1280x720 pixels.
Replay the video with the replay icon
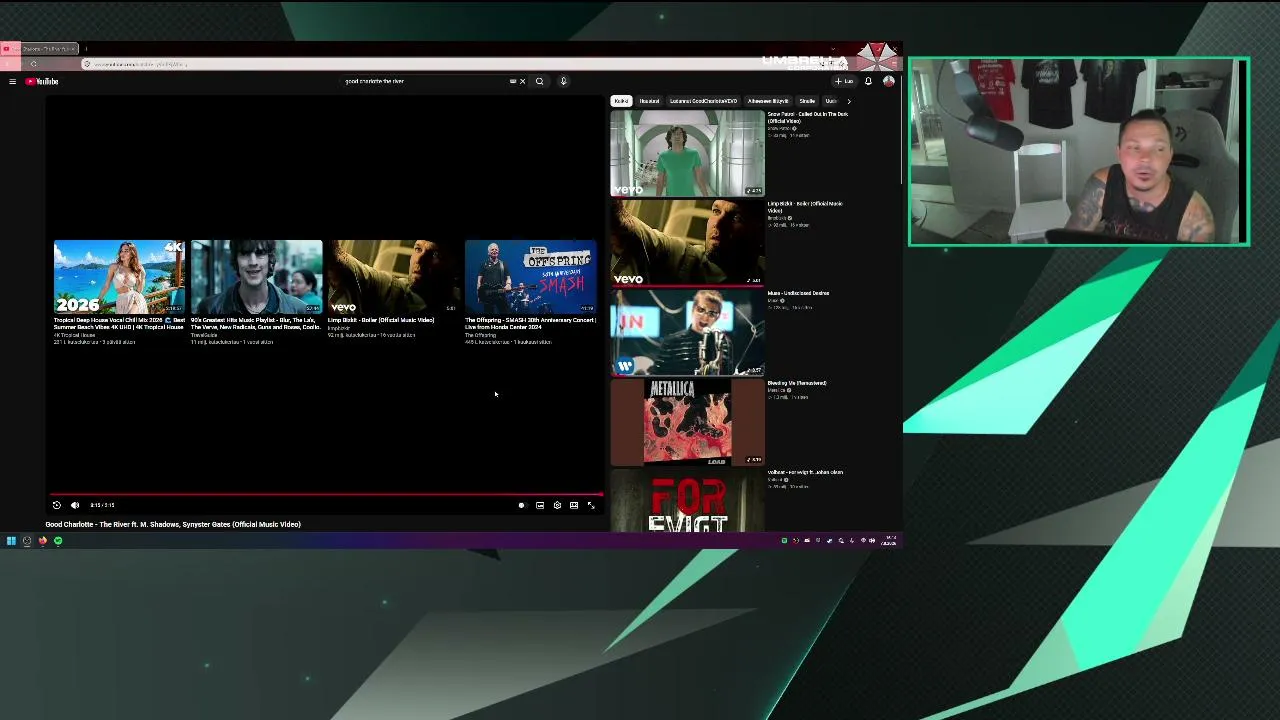point(56,505)
